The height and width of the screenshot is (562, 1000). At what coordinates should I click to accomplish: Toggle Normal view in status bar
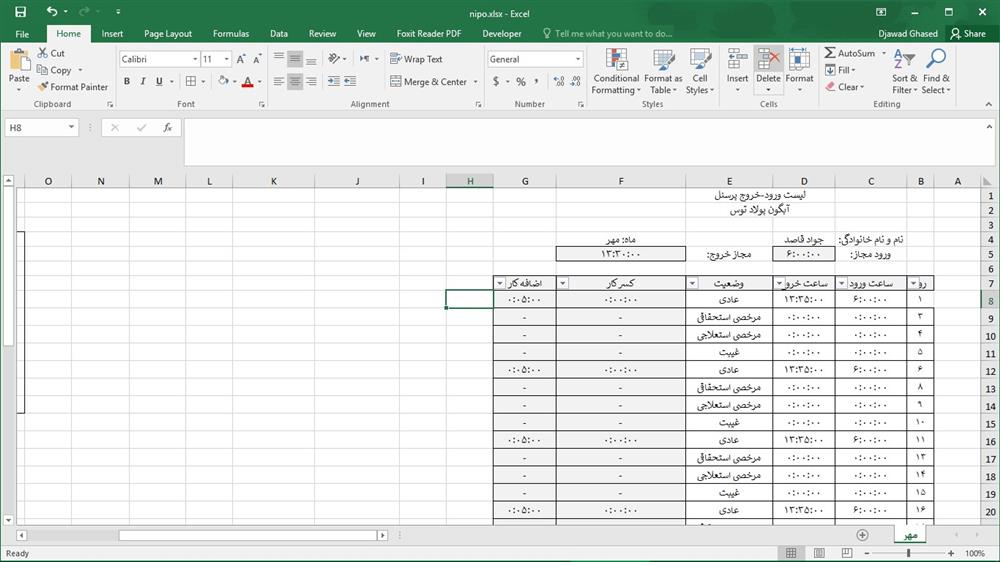(x=791, y=553)
